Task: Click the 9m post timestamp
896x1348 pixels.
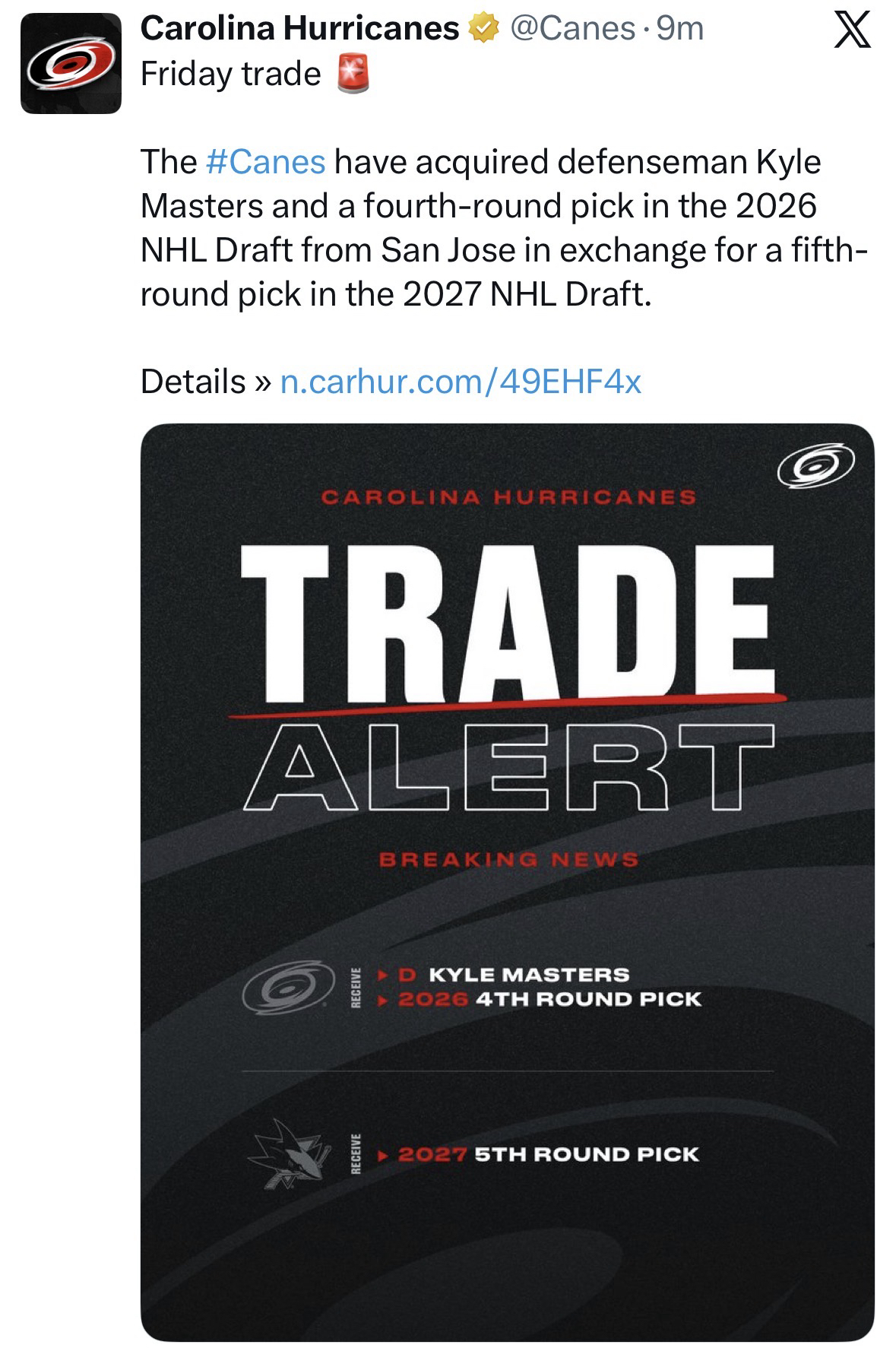Action: tap(679, 29)
